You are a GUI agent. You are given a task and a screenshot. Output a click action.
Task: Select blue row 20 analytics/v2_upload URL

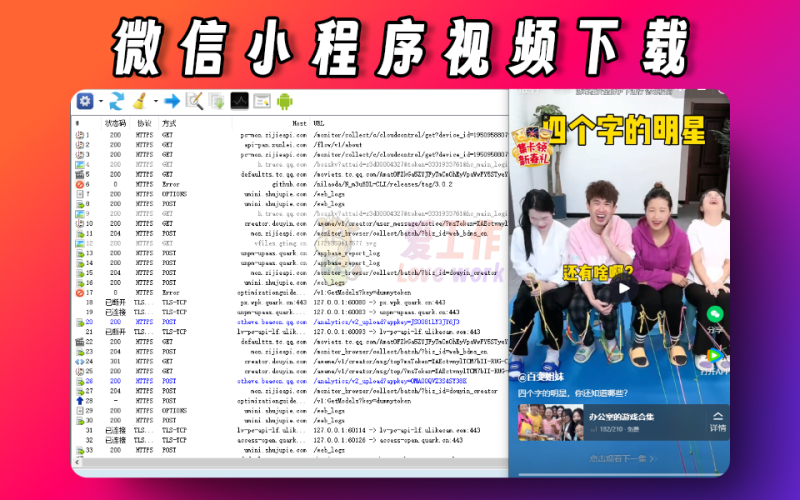coord(386,322)
